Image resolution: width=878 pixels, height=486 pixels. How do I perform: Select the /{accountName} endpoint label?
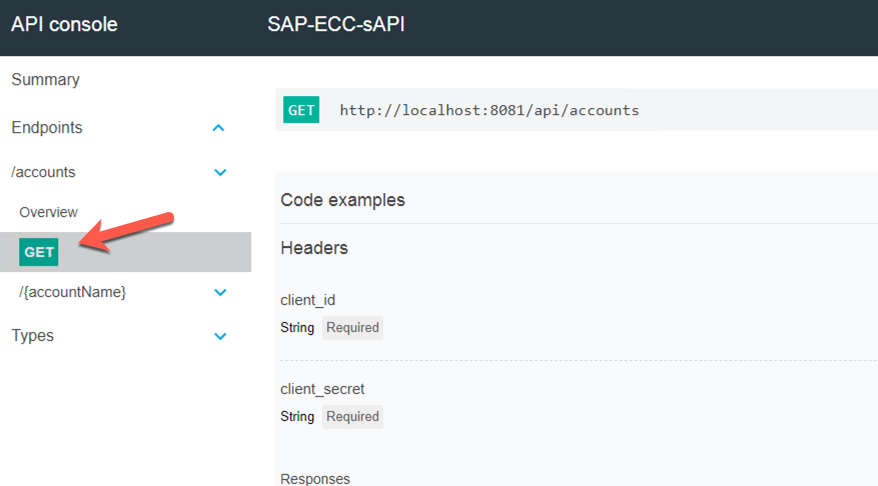tap(73, 292)
